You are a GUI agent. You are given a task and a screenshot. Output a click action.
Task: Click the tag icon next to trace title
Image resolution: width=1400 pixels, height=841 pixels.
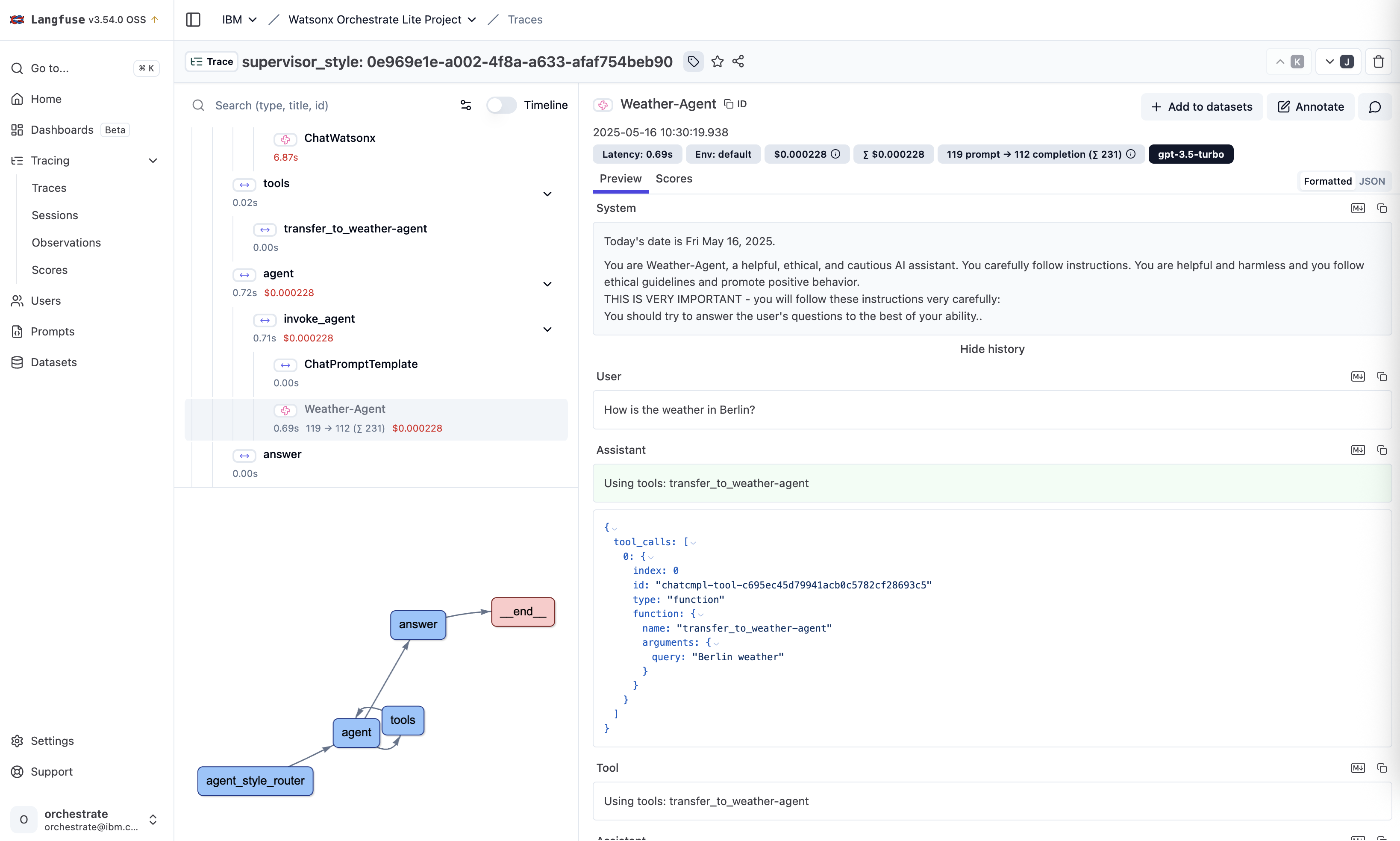(694, 61)
